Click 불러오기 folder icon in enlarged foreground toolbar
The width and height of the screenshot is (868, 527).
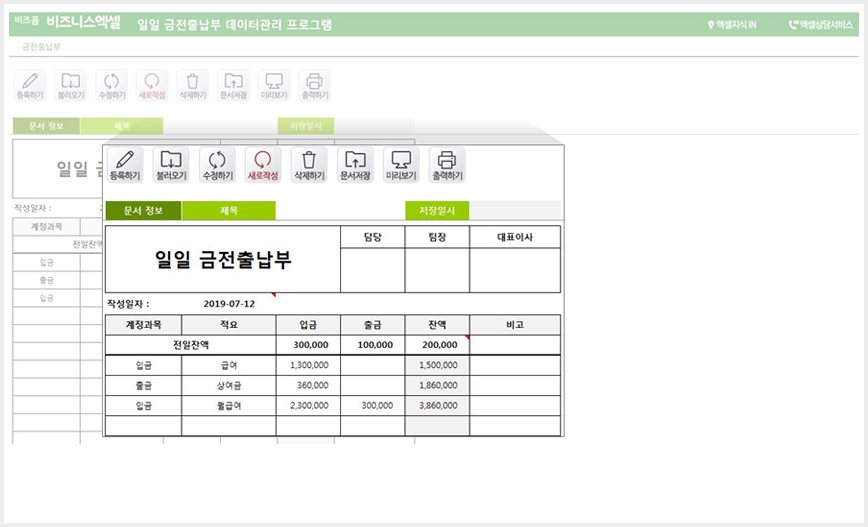point(171,164)
